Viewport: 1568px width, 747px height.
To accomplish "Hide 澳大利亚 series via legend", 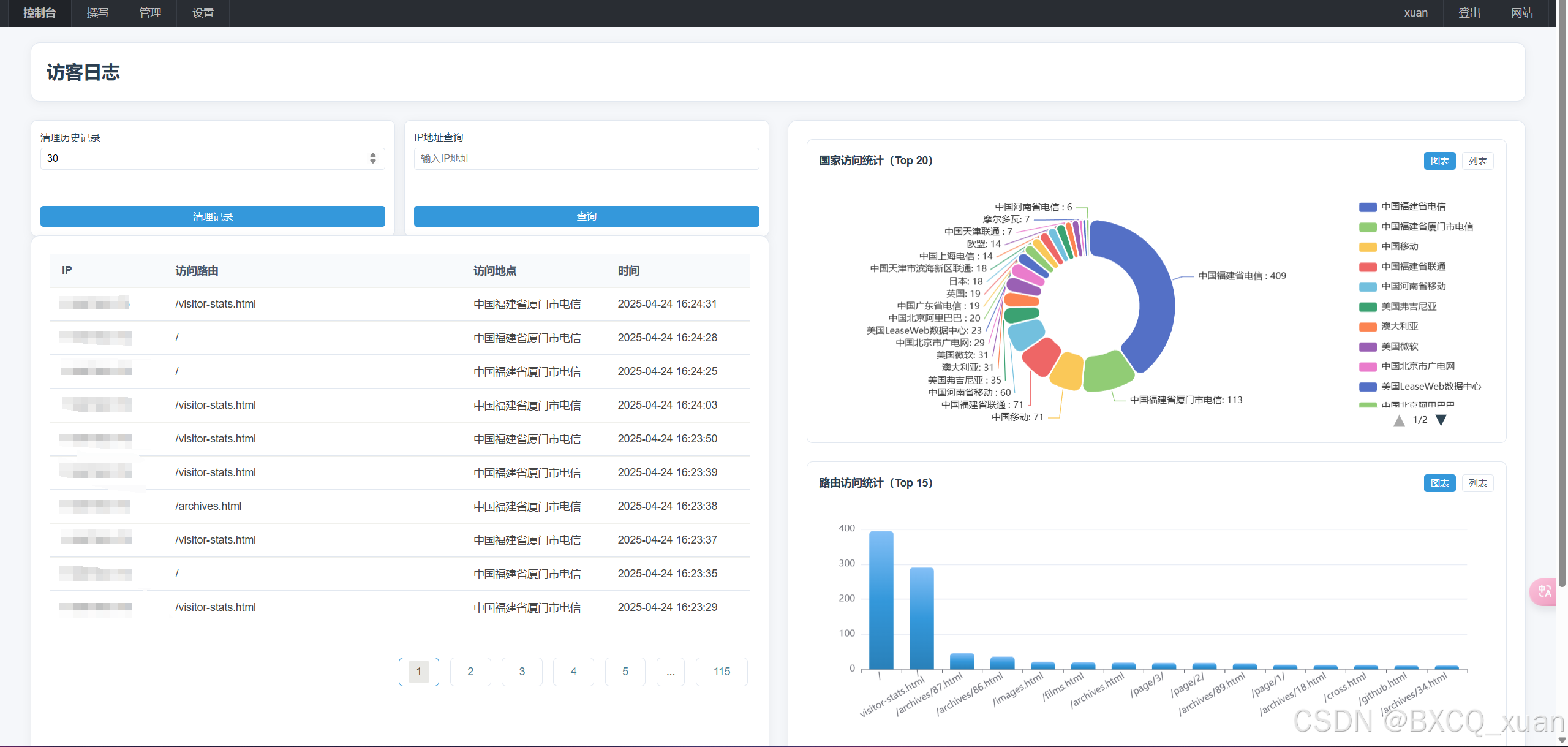I will click(1399, 327).
